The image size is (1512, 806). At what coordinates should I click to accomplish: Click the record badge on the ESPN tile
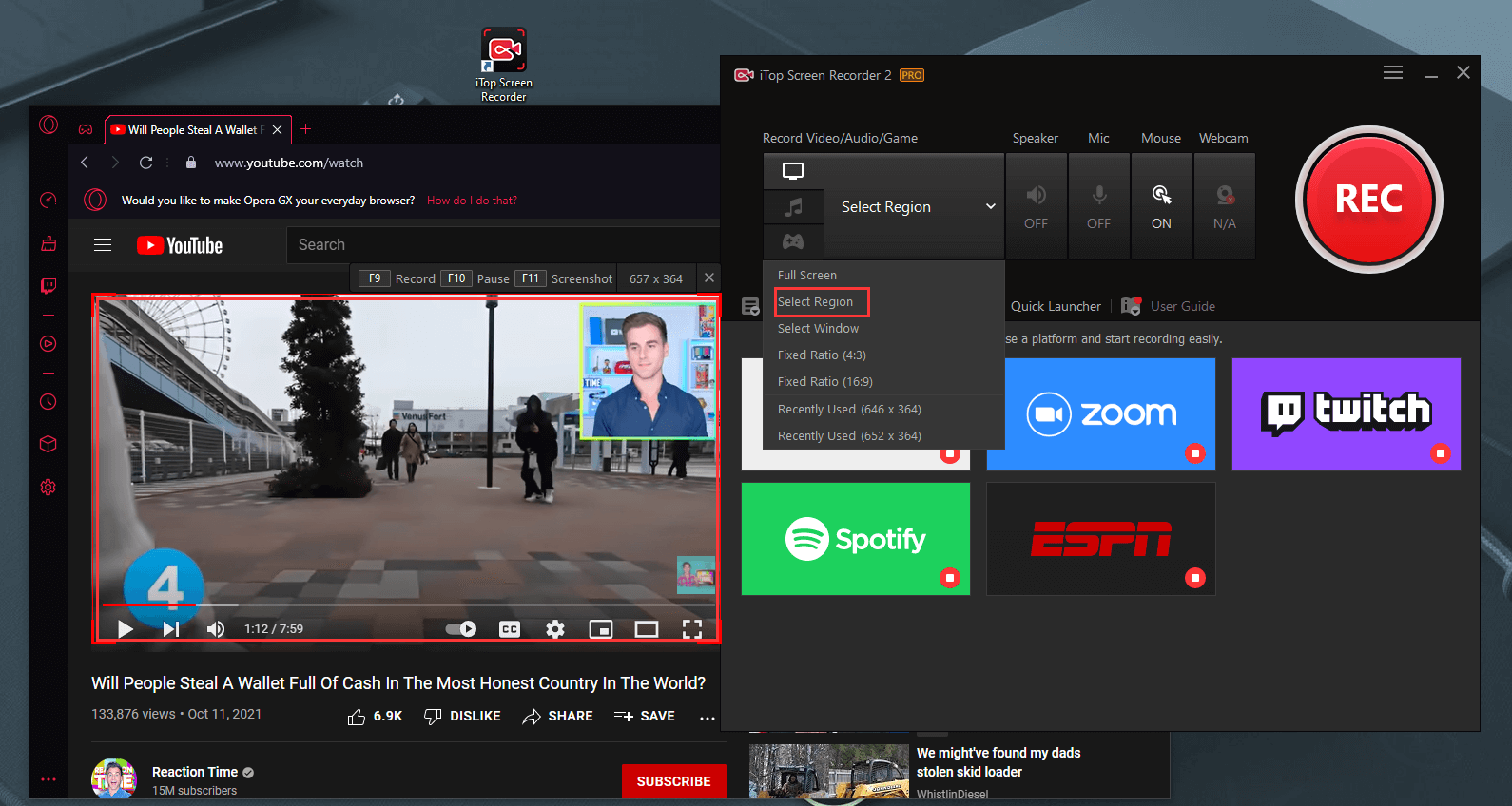tap(1195, 578)
